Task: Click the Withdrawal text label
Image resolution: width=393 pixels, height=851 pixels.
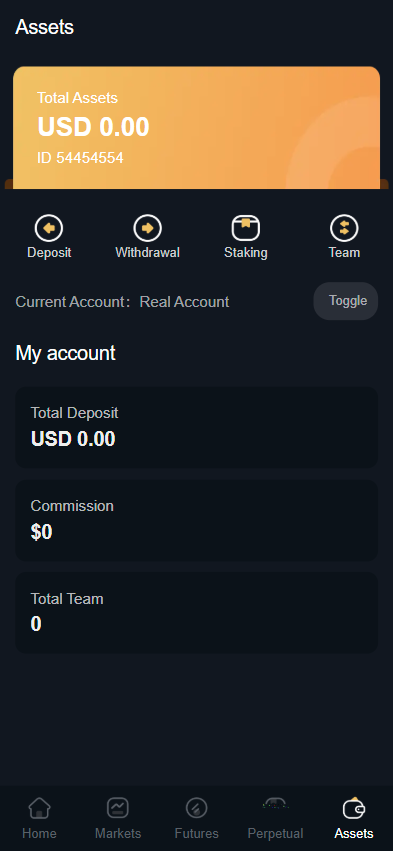Action: pyautogui.click(x=147, y=252)
